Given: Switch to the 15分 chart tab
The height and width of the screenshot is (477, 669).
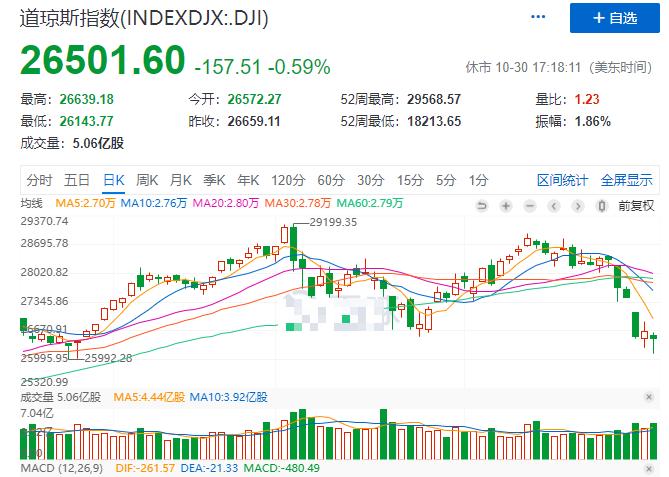Looking at the screenshot, I should tap(410, 180).
